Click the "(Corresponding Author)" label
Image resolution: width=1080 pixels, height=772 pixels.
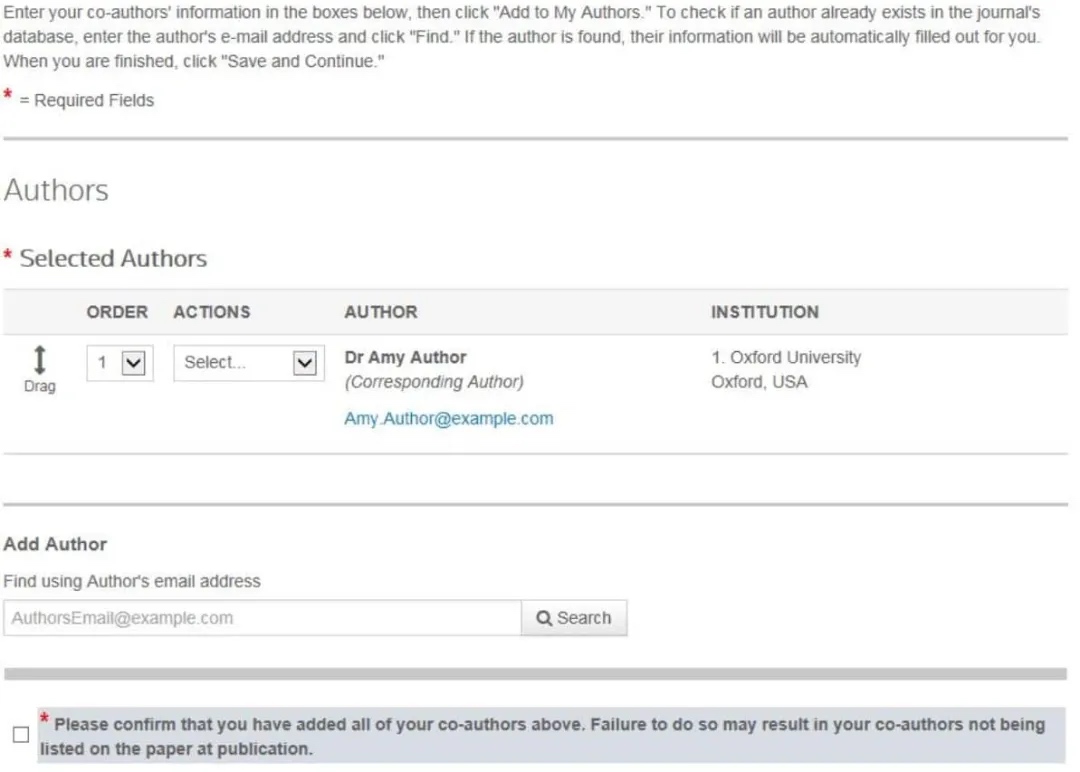coord(433,382)
